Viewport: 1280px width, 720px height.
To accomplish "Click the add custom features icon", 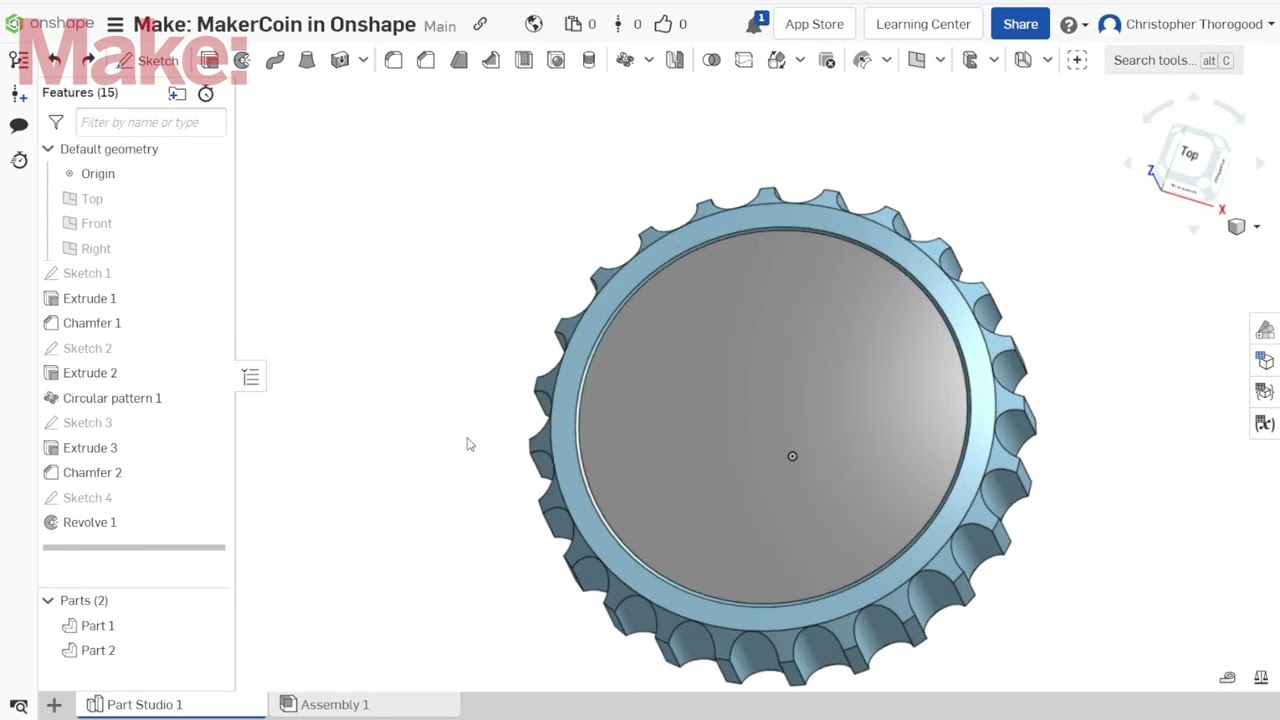I will [1077, 60].
